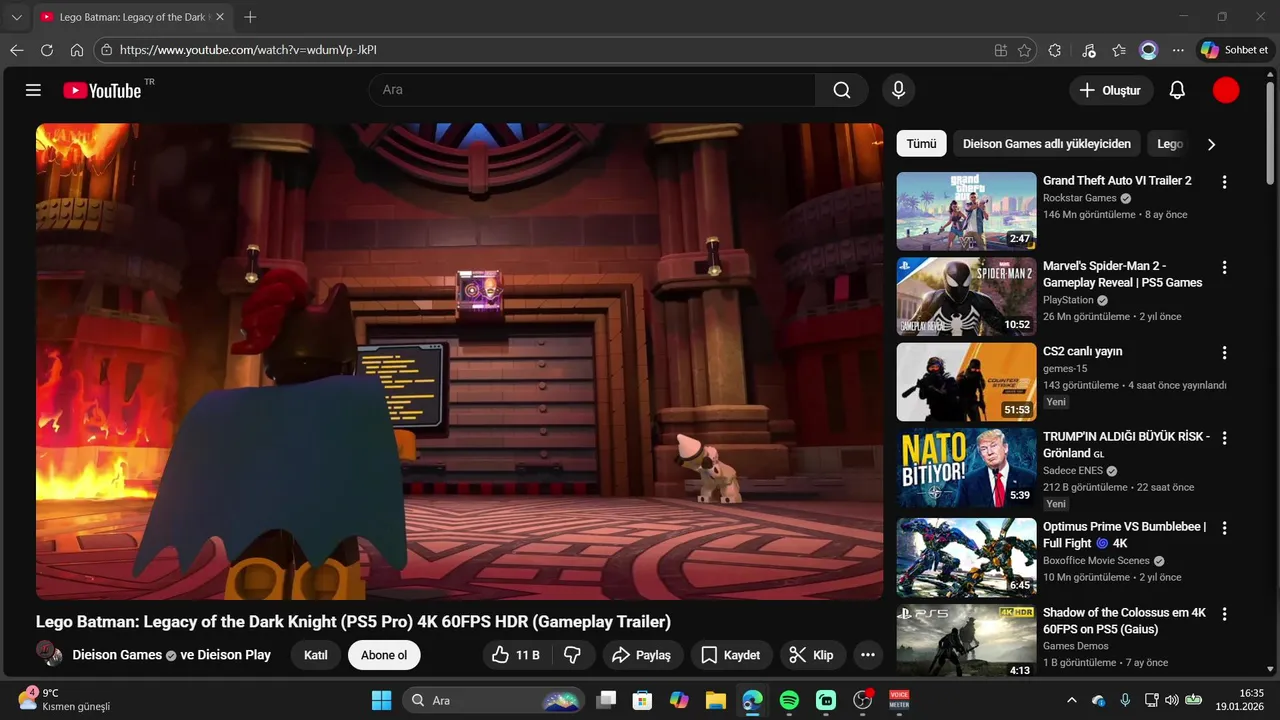Go back with browser back arrow
This screenshot has width=1280, height=720.
point(16,50)
